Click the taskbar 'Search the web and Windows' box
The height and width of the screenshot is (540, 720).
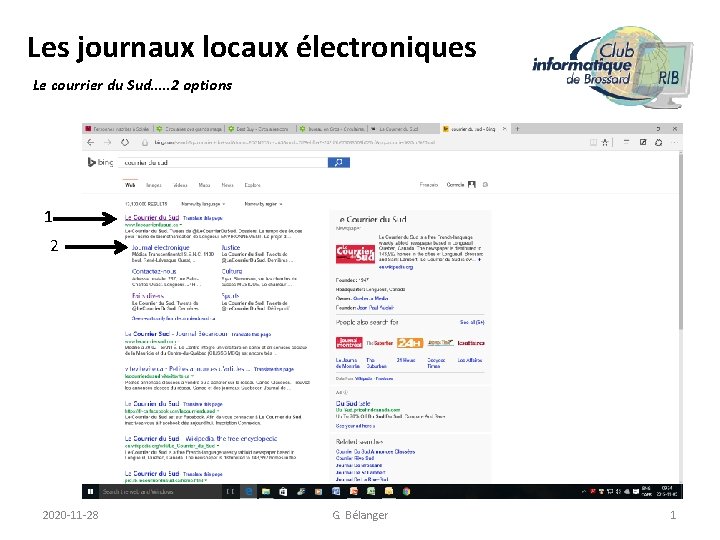pos(161,491)
